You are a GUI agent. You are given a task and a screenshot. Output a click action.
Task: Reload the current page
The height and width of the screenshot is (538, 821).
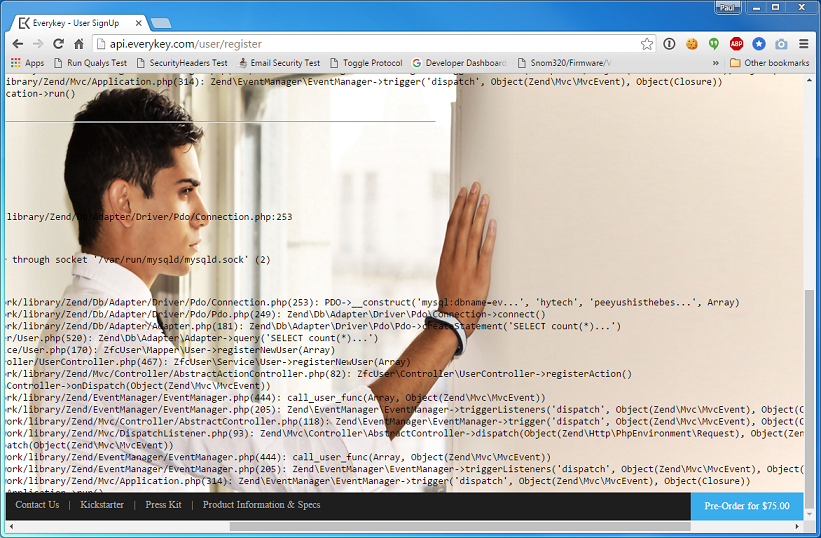click(58, 44)
